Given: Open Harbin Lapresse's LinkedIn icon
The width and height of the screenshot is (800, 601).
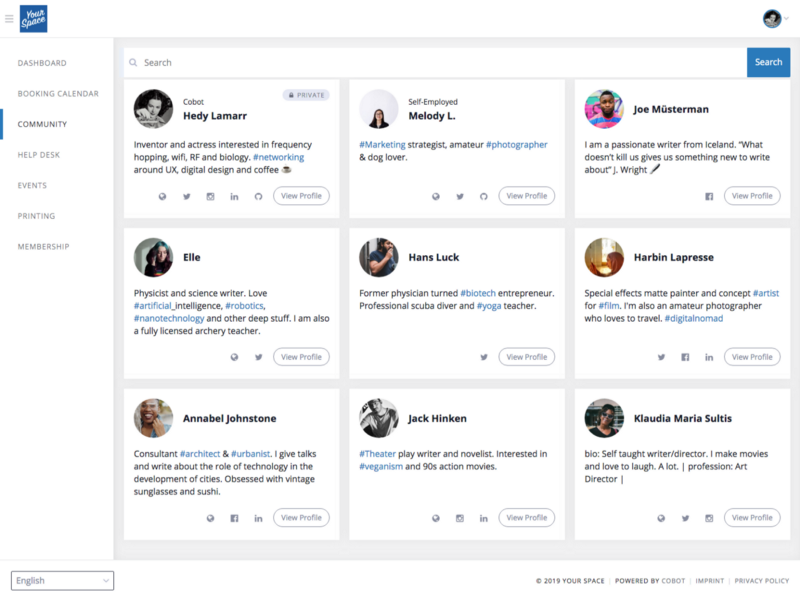Looking at the screenshot, I should click(709, 357).
